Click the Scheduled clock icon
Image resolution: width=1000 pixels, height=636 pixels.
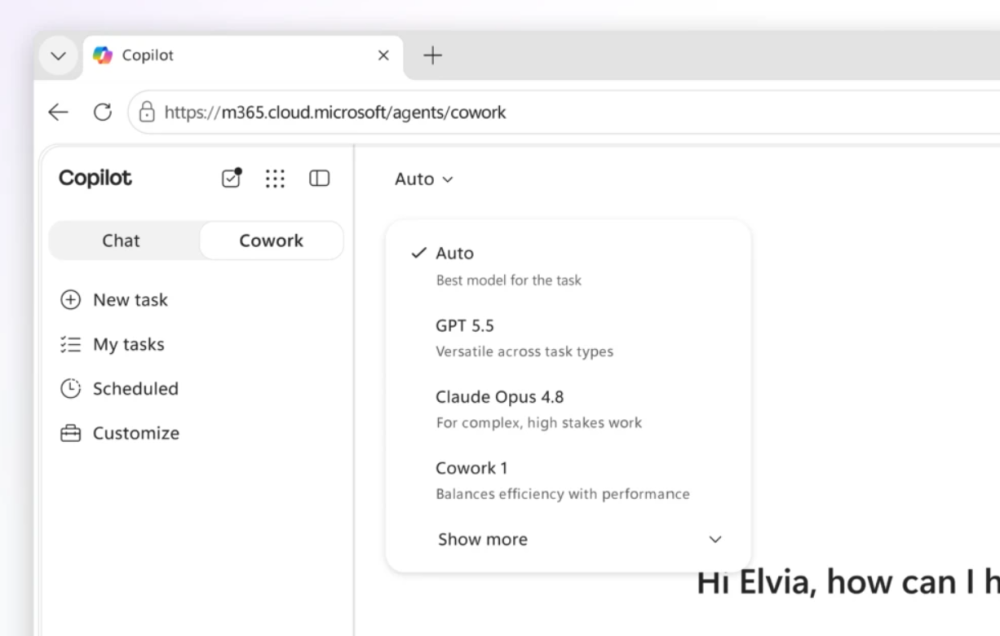point(70,388)
